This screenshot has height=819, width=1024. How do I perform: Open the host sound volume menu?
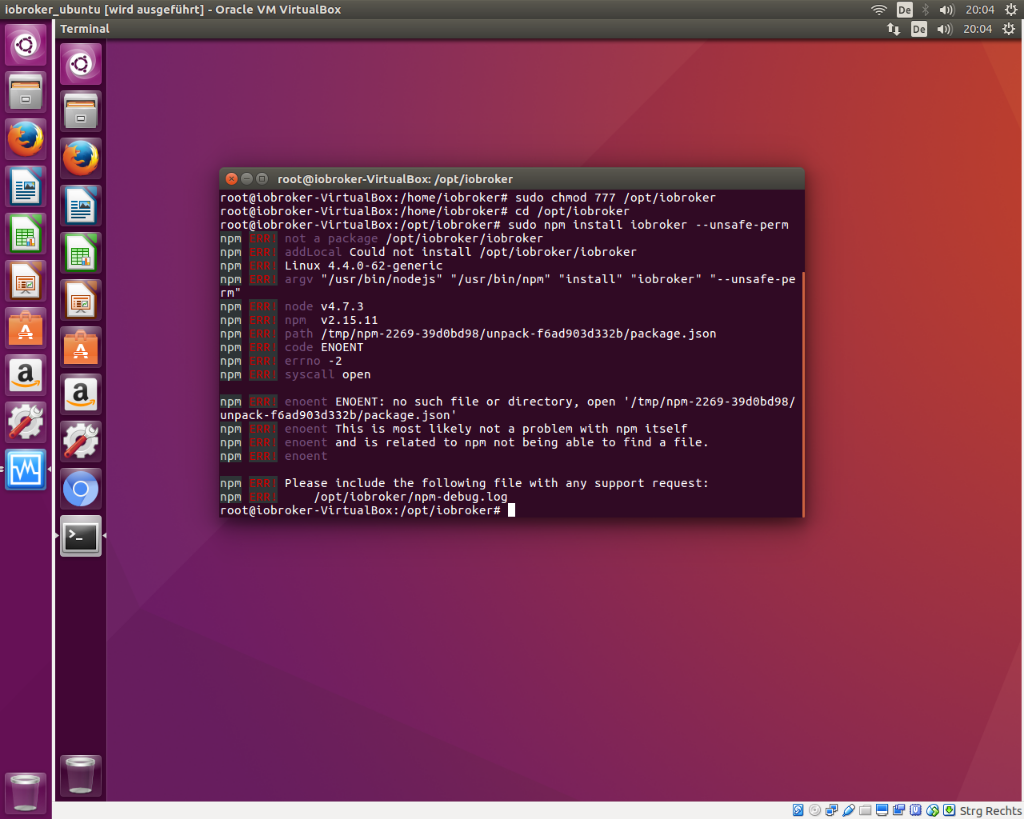947,10
